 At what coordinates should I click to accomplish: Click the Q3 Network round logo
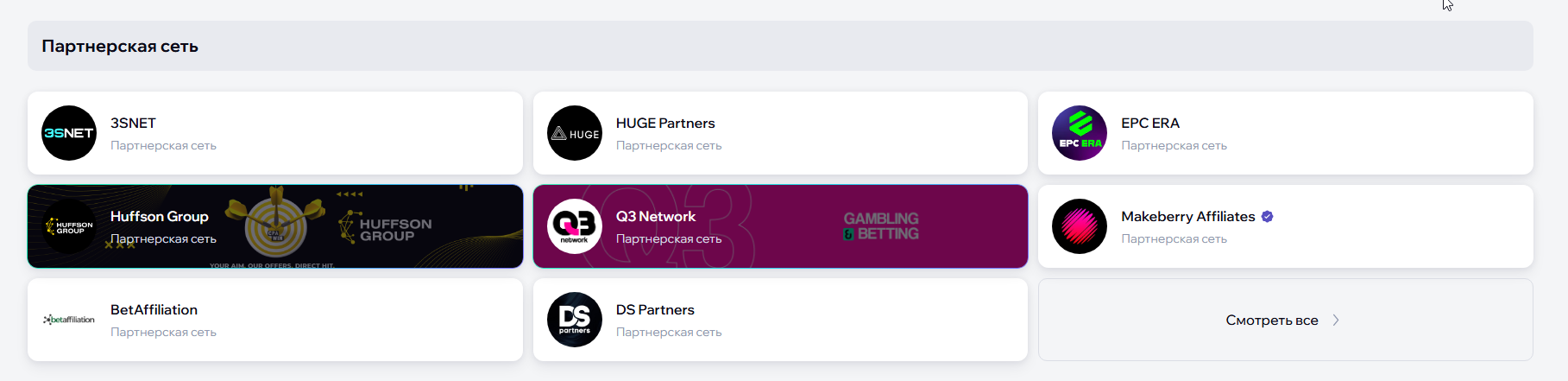pyautogui.click(x=575, y=226)
